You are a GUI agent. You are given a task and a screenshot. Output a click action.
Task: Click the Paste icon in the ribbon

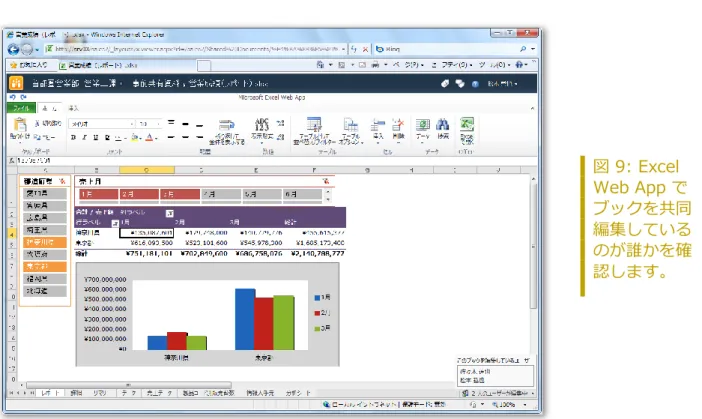20,124
